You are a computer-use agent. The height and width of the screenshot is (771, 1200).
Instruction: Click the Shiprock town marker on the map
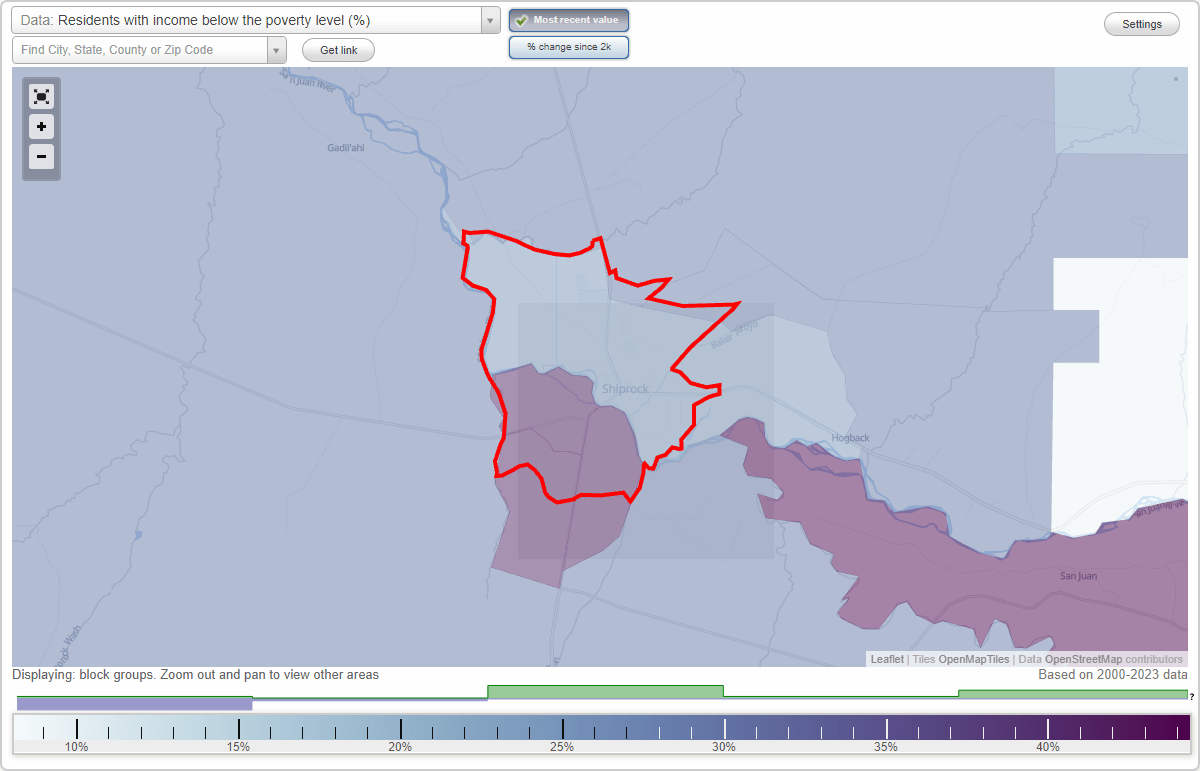[626, 388]
